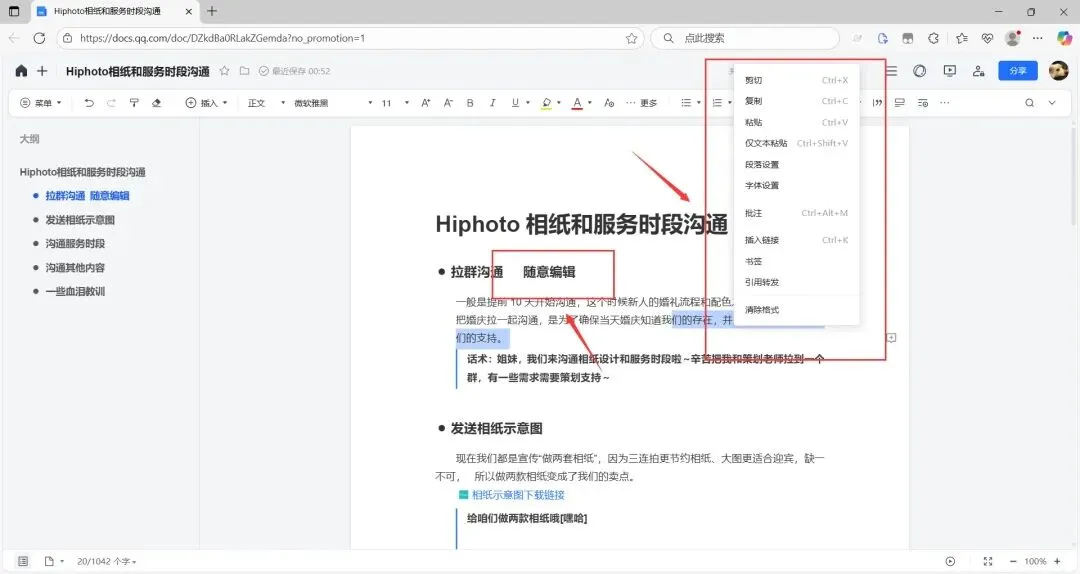
Task: Start presentation mode via screen icon
Action: (x=950, y=71)
